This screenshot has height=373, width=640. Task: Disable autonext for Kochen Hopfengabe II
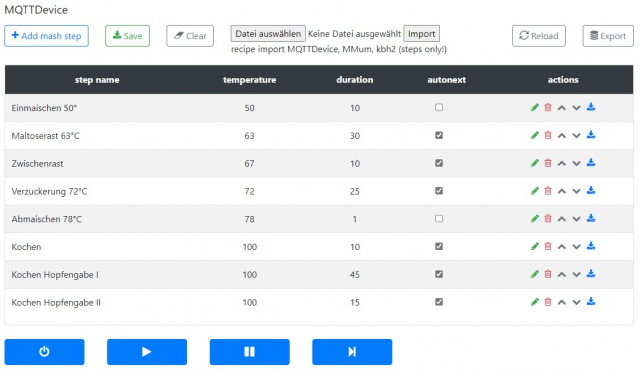(439, 302)
